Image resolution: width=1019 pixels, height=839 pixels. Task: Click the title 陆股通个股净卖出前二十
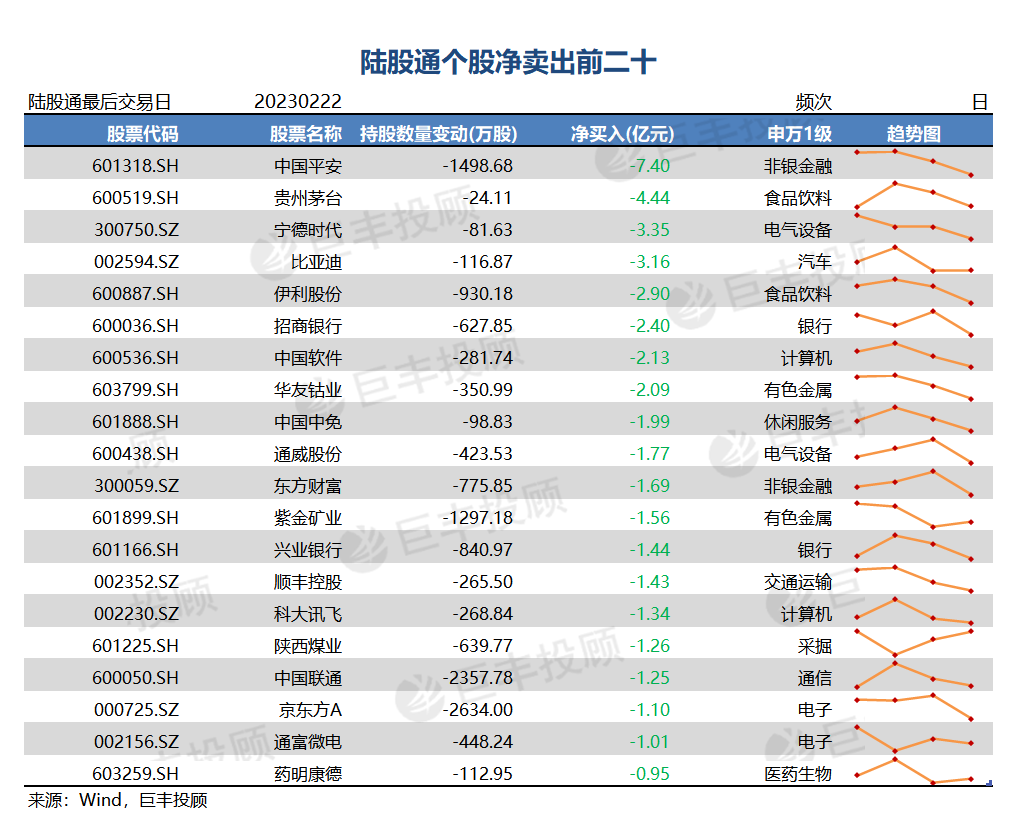tap(508, 62)
